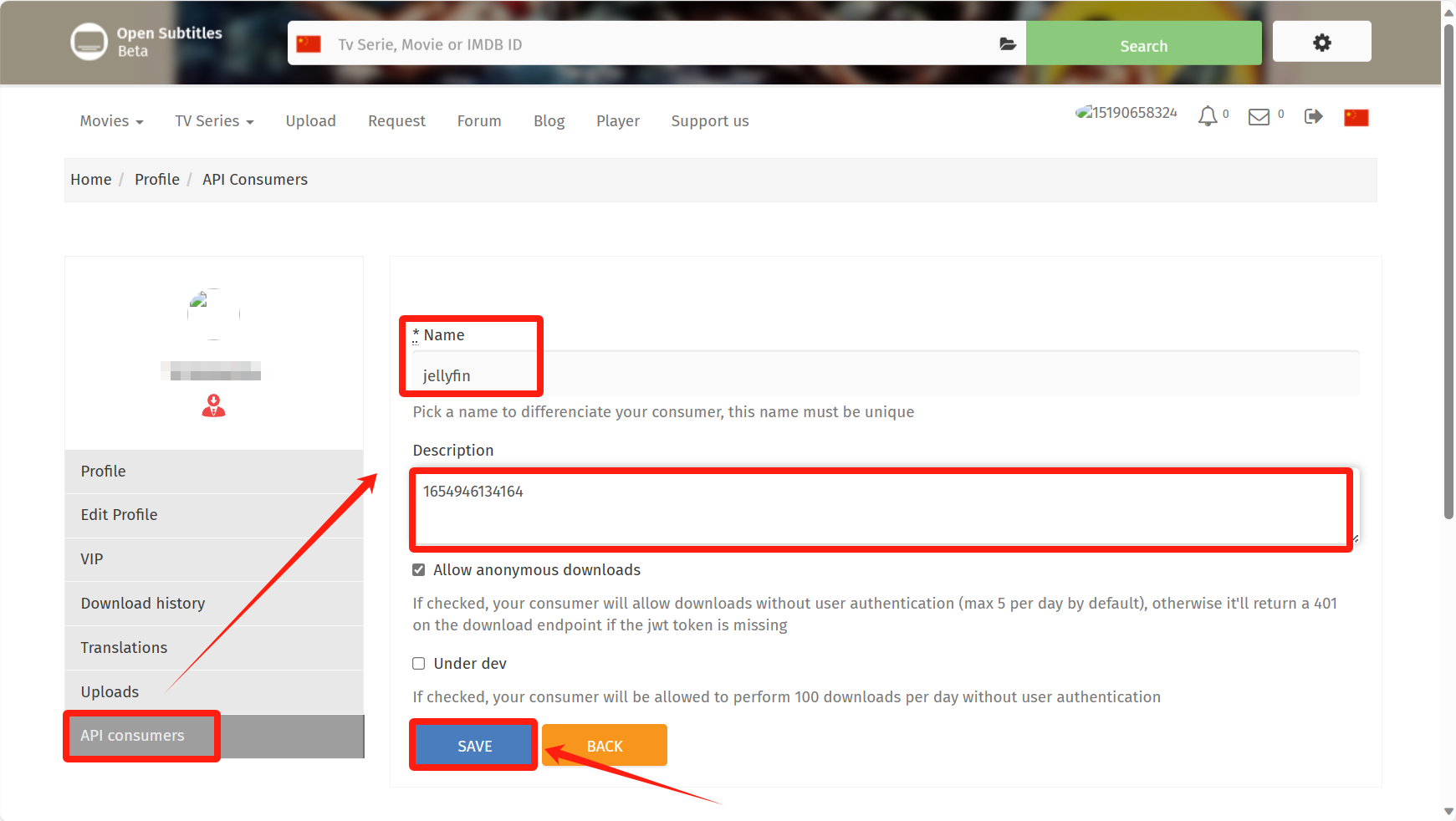1456x821 pixels.
Task: Click the logout arrow icon
Action: (x=1313, y=116)
